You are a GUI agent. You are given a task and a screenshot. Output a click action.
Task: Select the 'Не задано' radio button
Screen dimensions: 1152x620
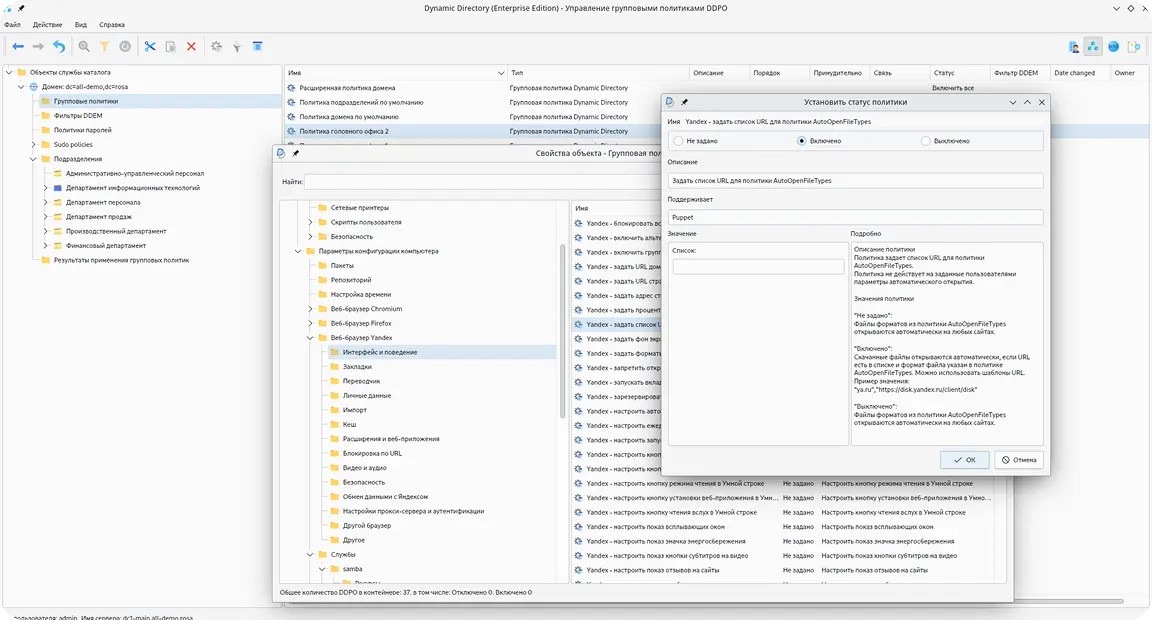[x=679, y=141]
